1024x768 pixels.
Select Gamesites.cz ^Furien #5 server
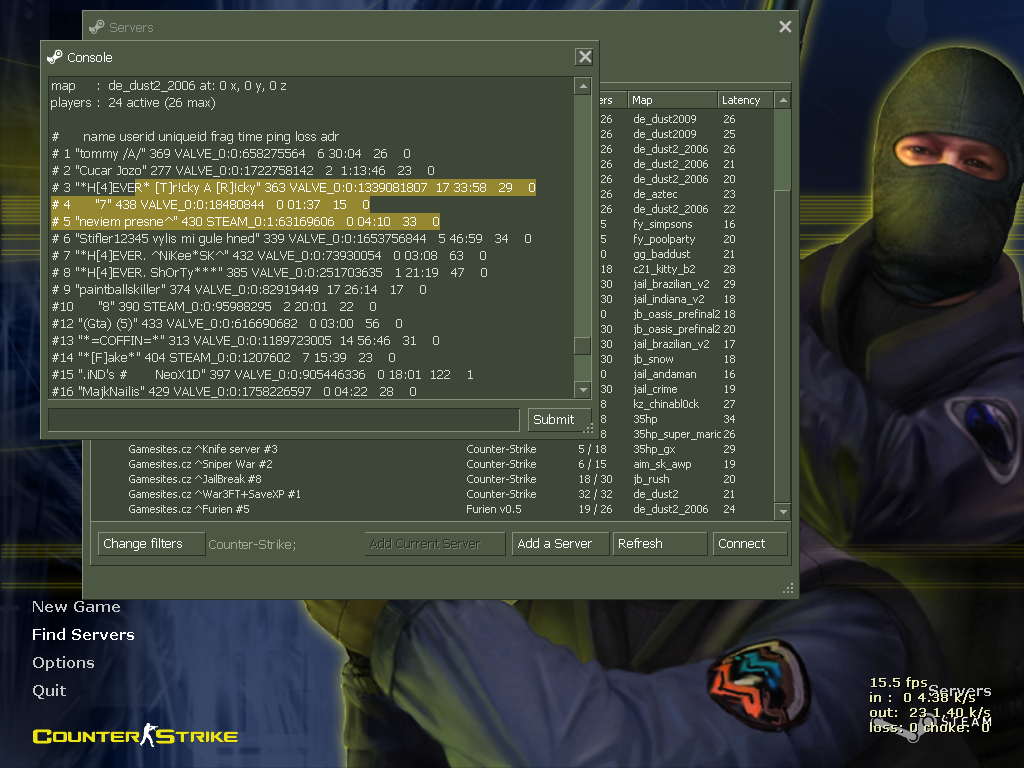pos(432,509)
